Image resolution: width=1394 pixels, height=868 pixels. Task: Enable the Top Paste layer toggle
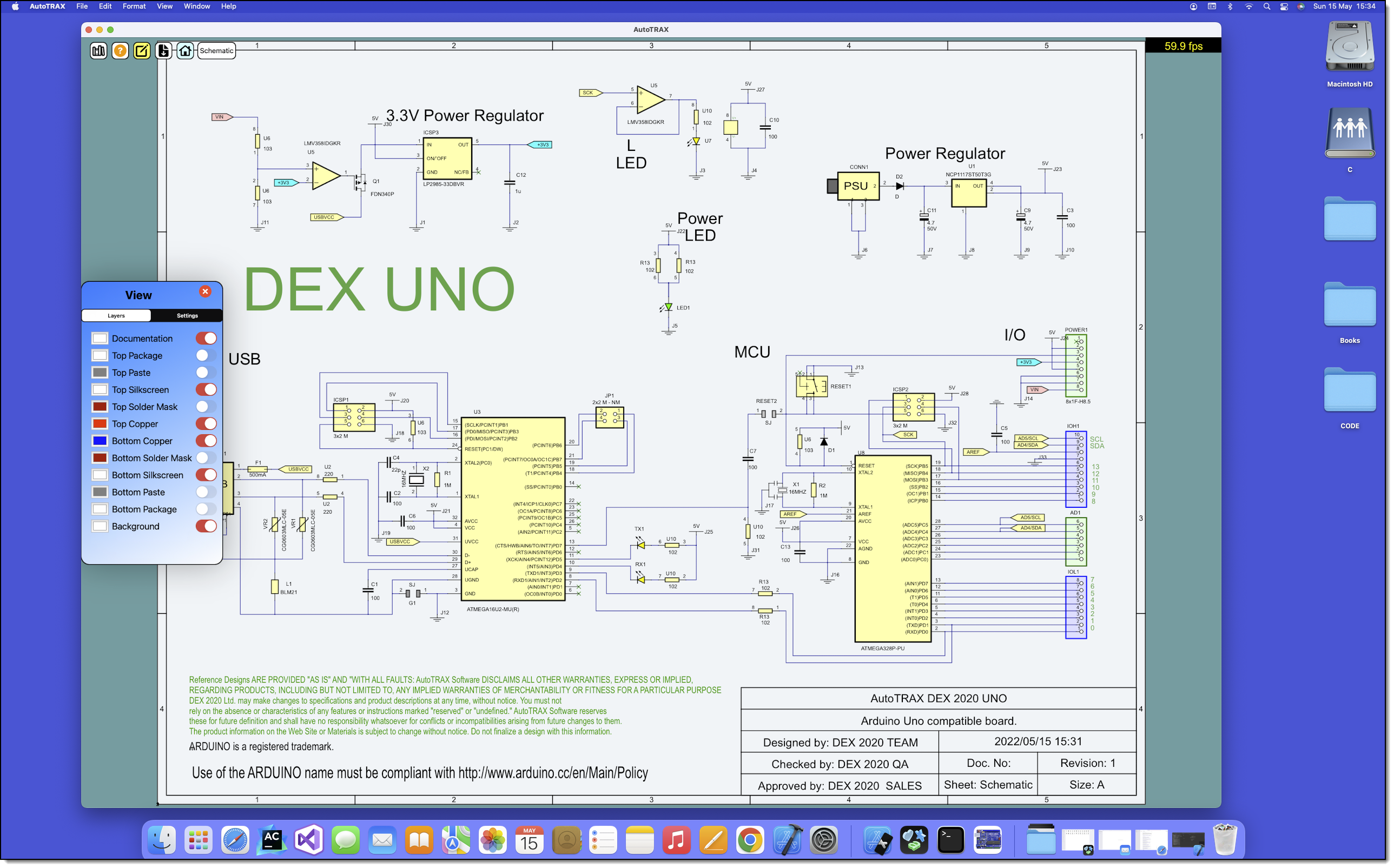tap(206, 373)
